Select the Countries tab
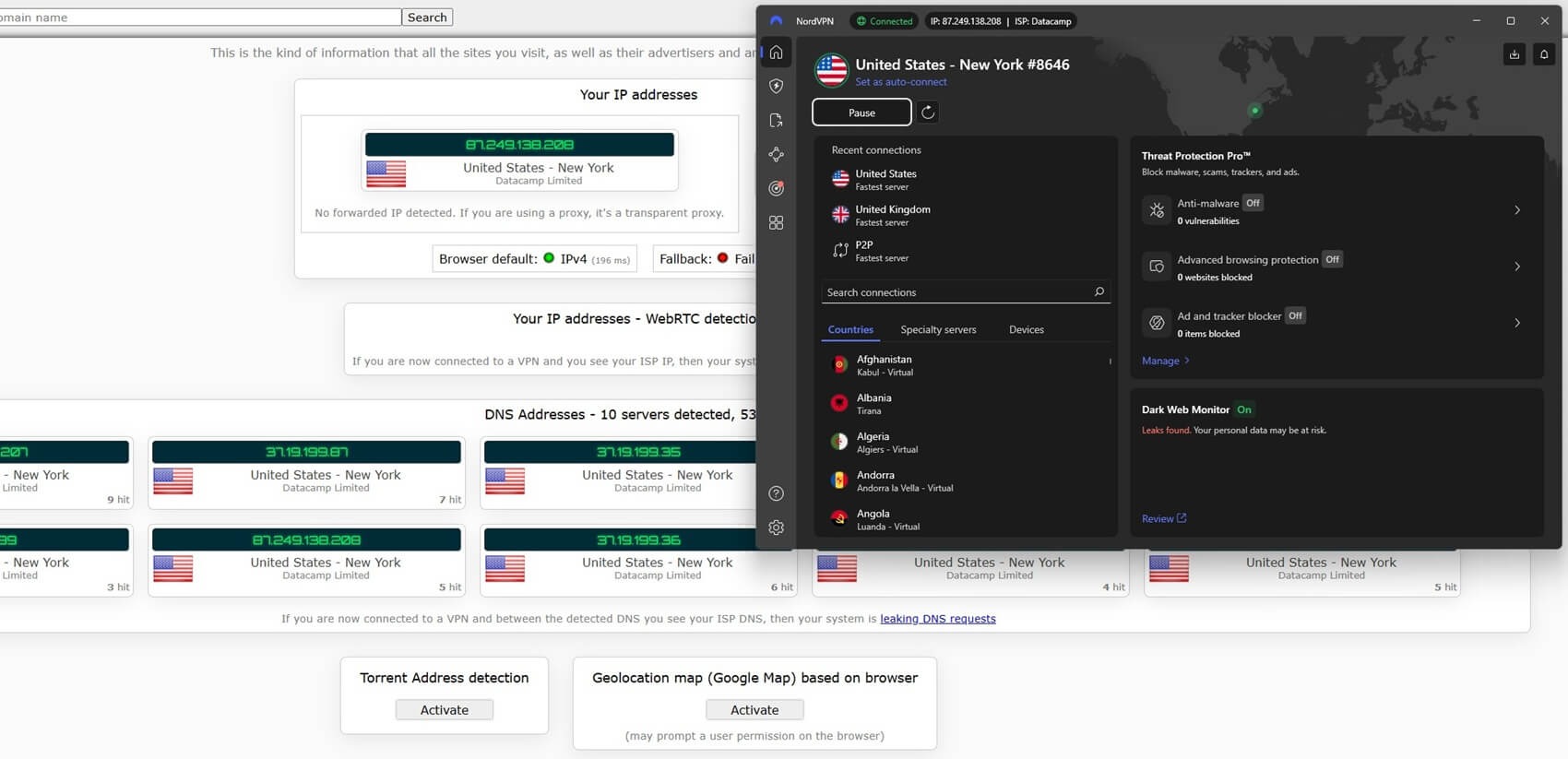 point(850,329)
